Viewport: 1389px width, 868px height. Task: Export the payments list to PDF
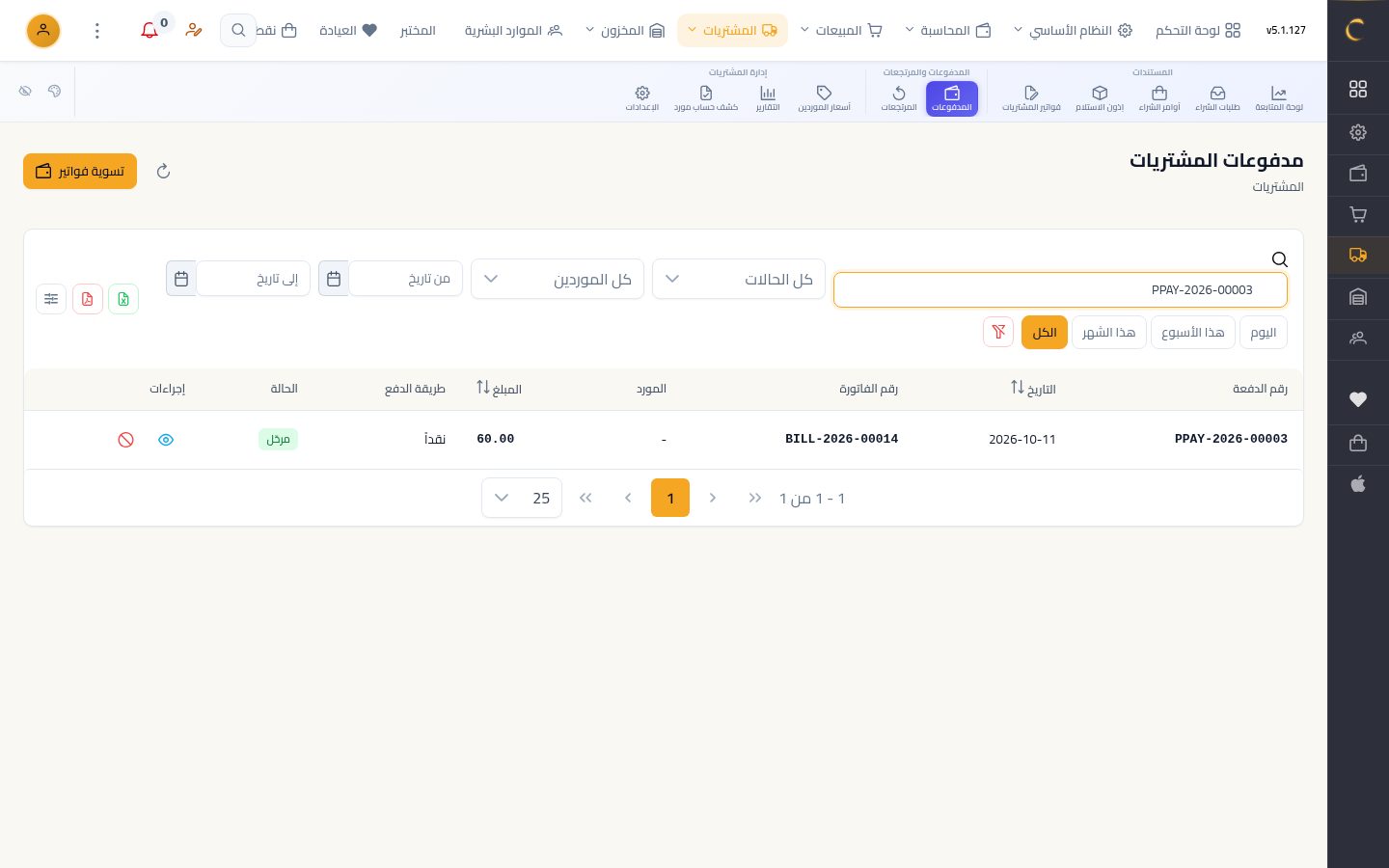[88, 299]
